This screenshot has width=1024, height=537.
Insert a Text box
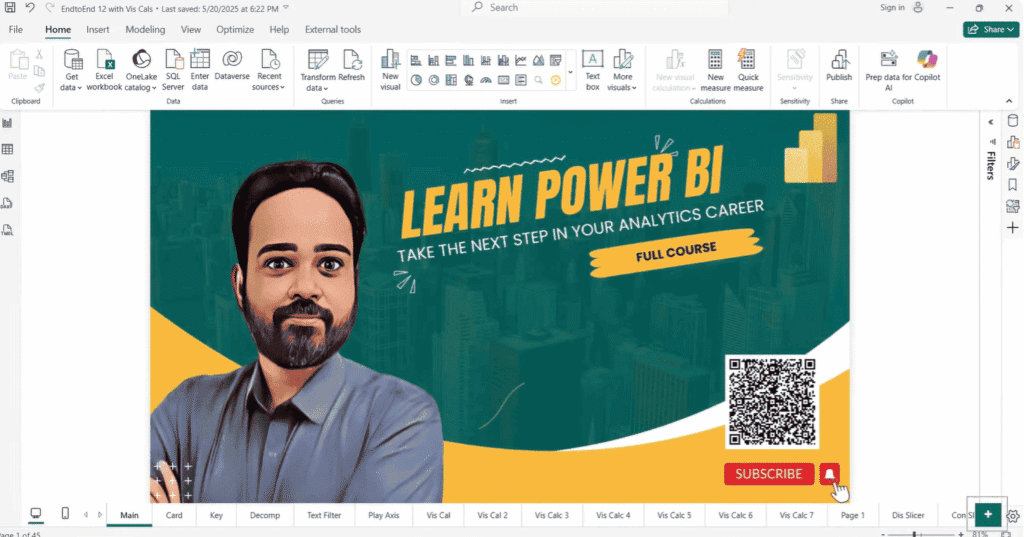(592, 71)
